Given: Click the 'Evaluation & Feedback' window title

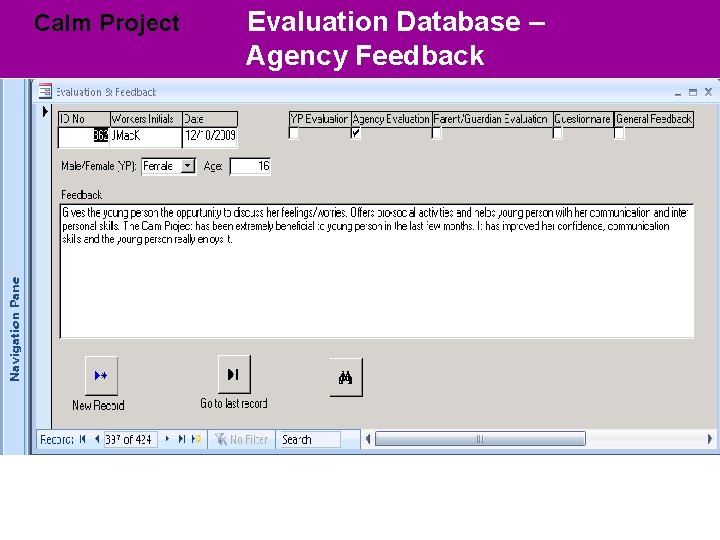Looking at the screenshot, I should coord(106,92).
